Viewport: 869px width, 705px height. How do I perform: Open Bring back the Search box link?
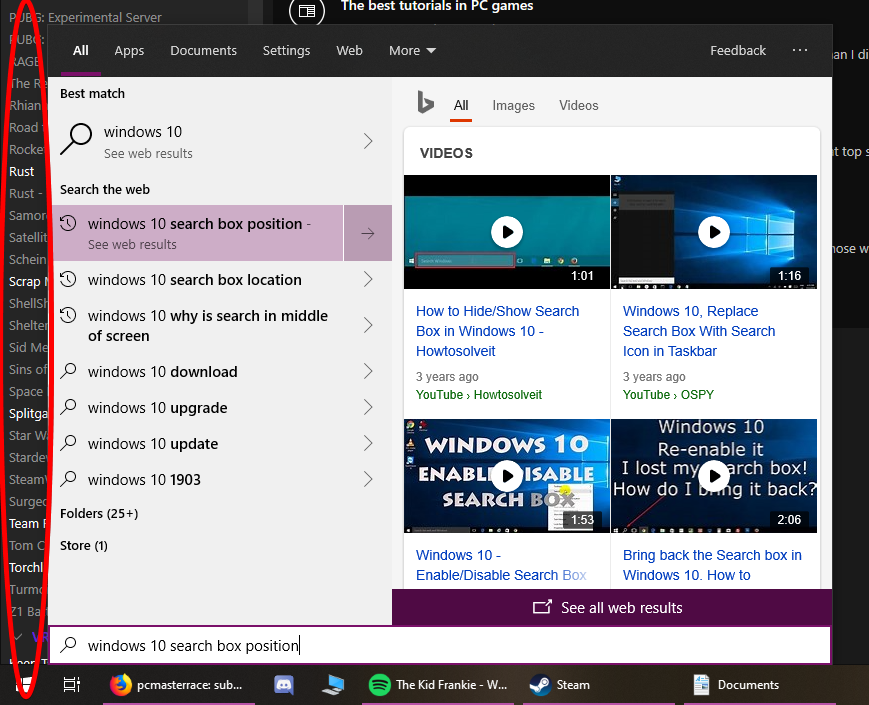click(712, 565)
